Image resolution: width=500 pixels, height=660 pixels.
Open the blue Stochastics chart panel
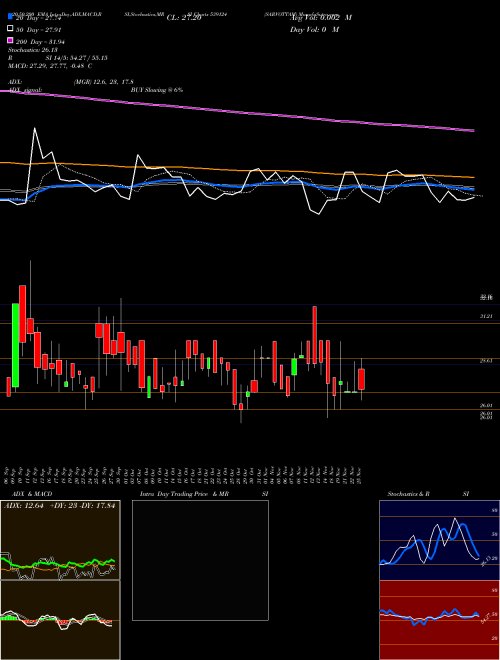coord(439,540)
